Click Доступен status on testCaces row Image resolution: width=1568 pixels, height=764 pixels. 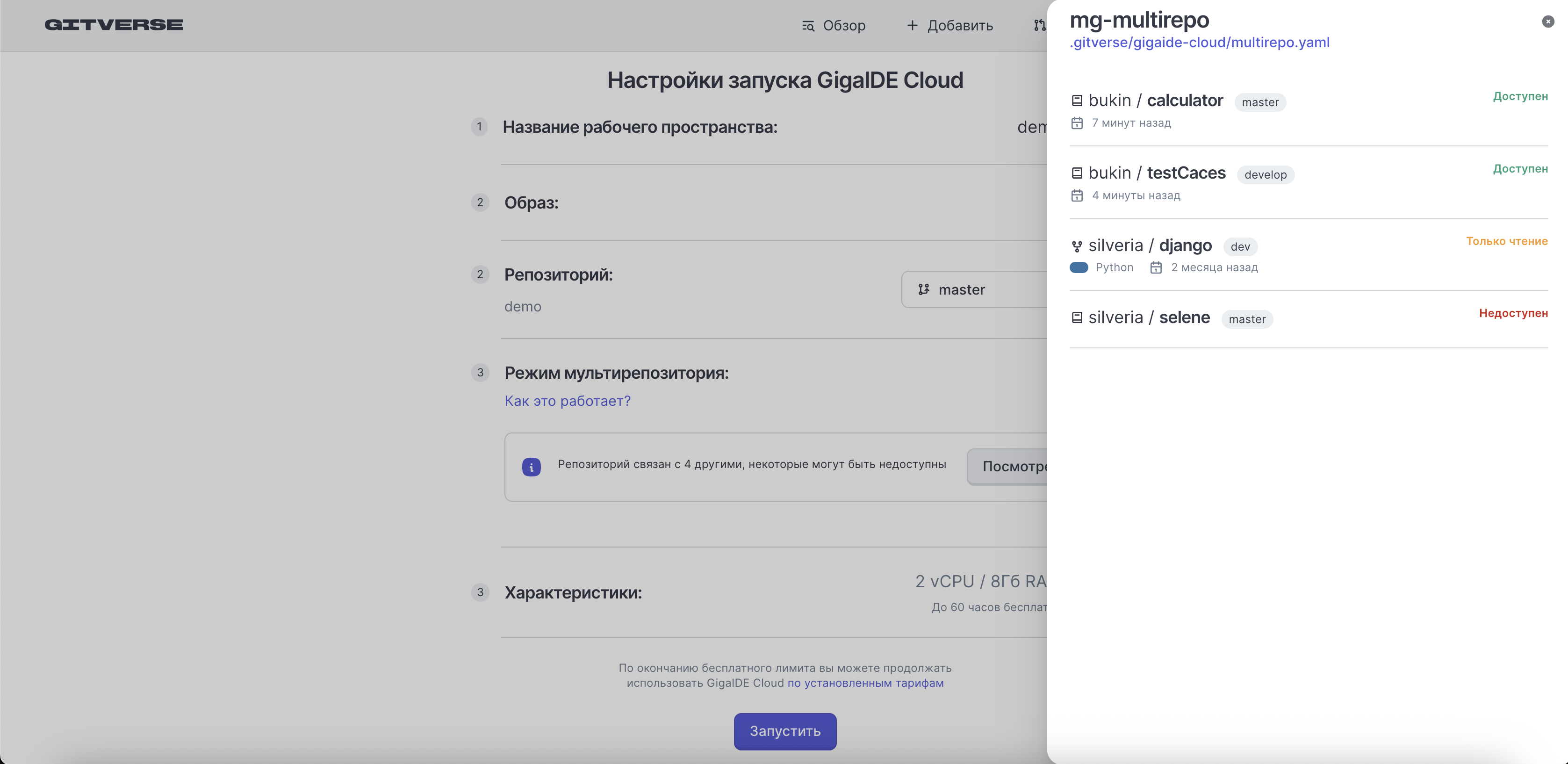[1520, 169]
